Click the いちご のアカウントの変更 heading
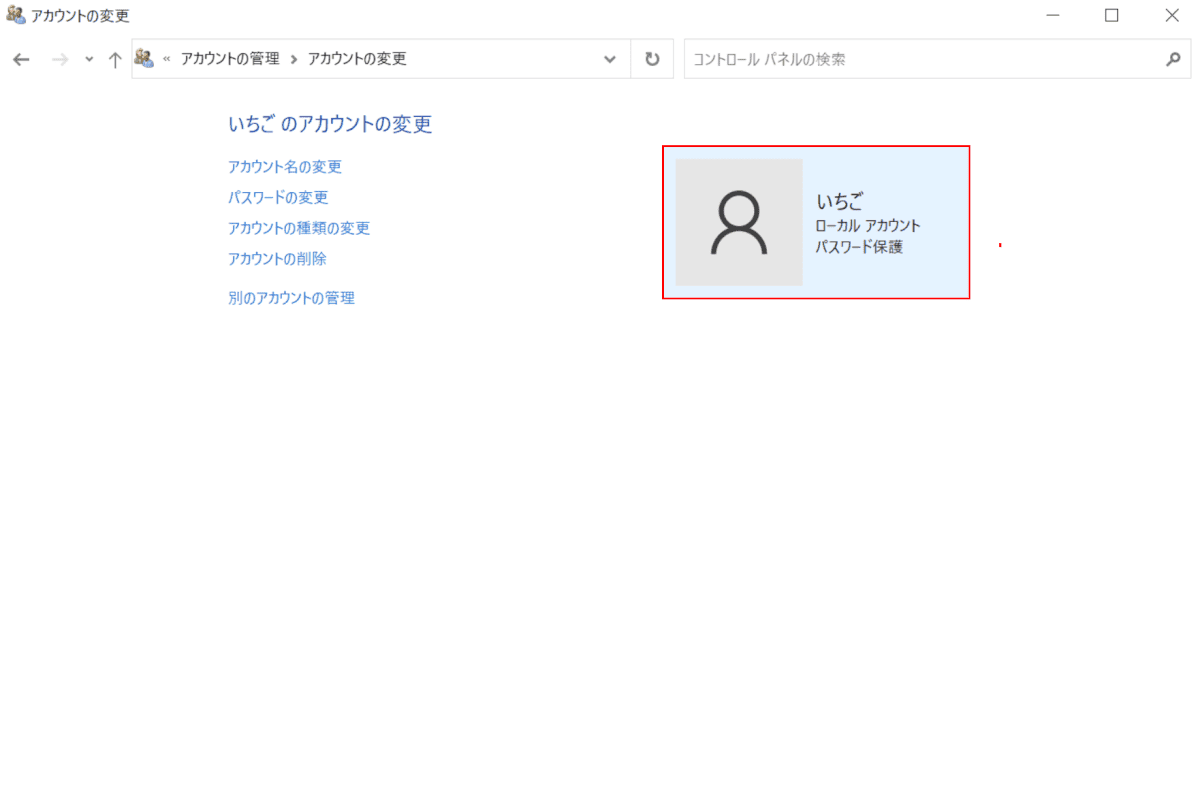Image resolution: width=1200 pixels, height=800 pixels. [330, 124]
